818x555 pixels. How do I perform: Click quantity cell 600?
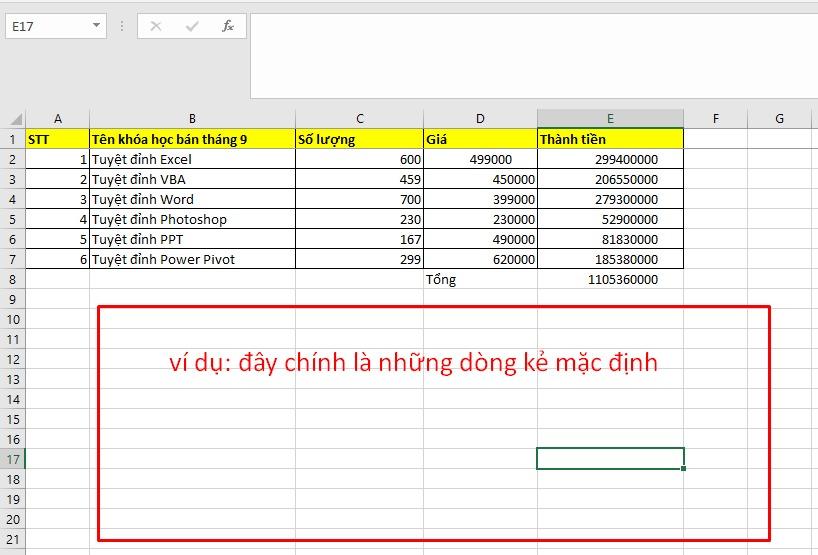click(359, 159)
